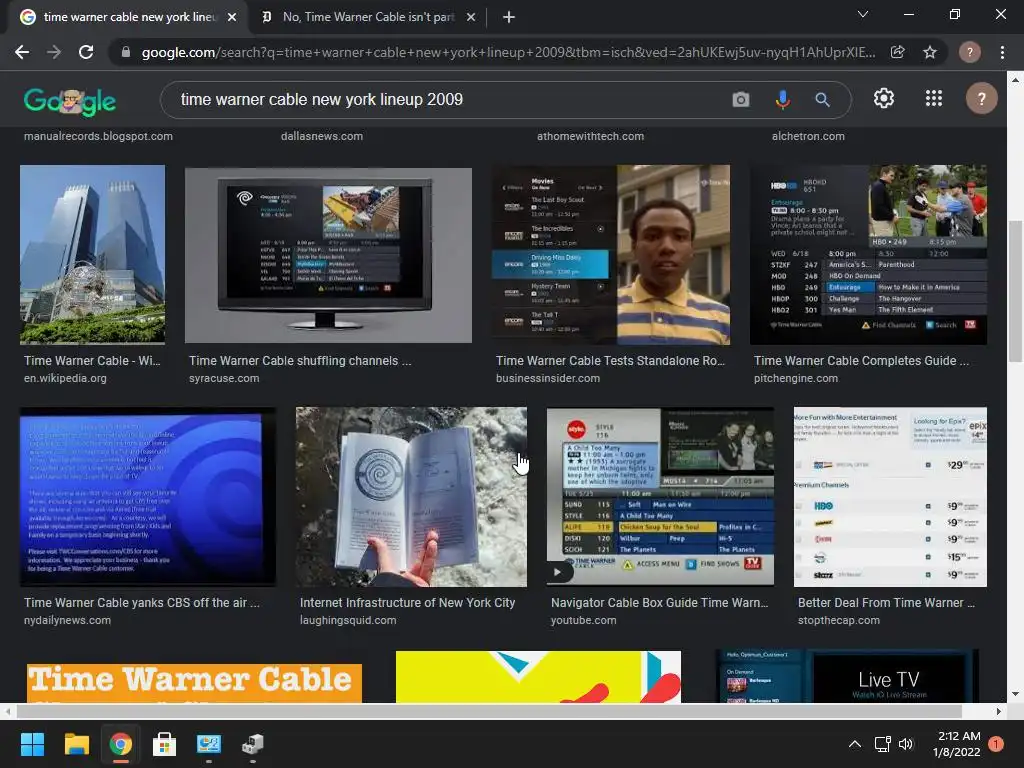Open clock showing 2:12 AM
Viewport: 1024px width, 768px height.
point(957,744)
